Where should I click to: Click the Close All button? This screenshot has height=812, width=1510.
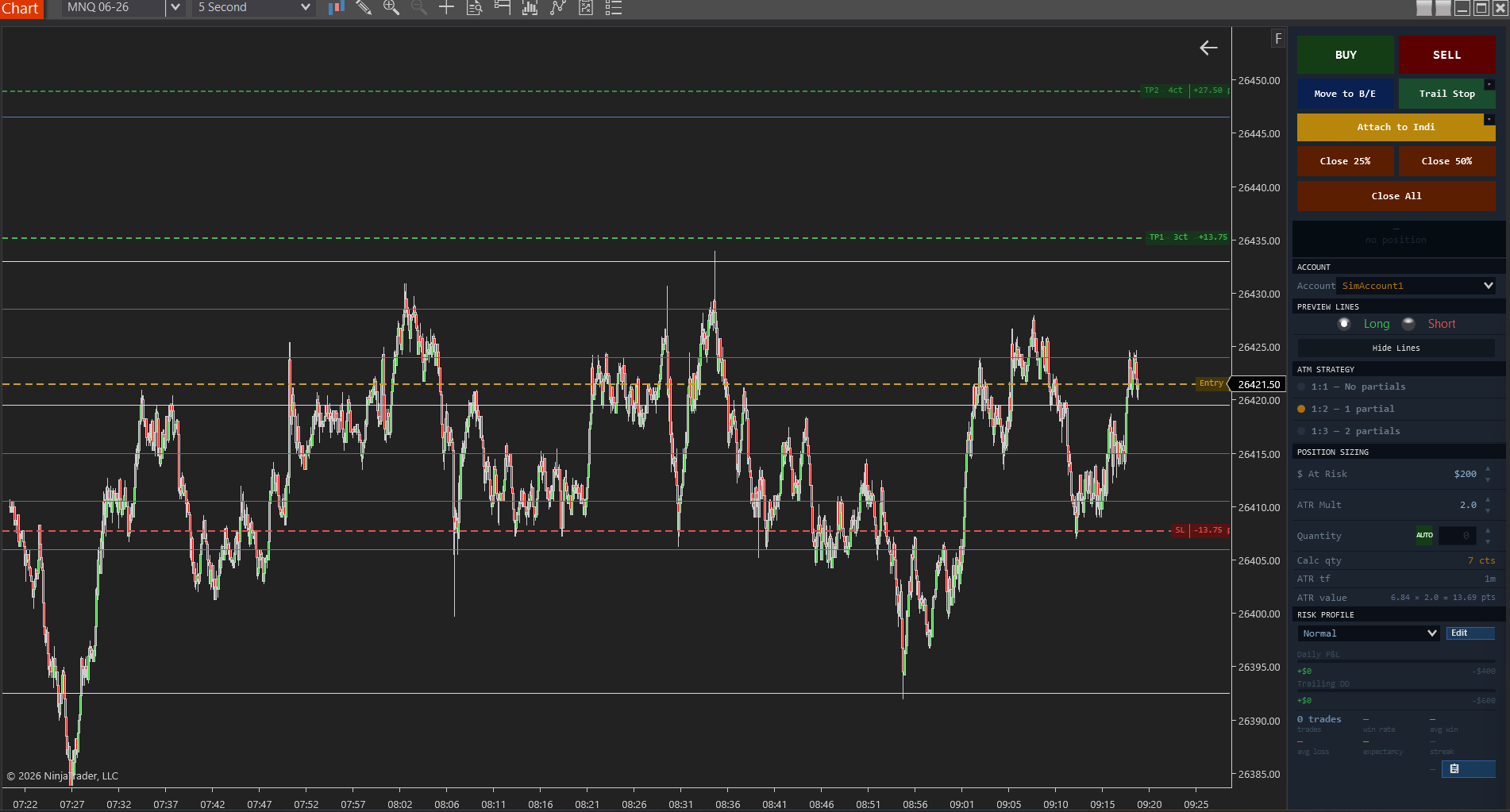pyautogui.click(x=1396, y=196)
